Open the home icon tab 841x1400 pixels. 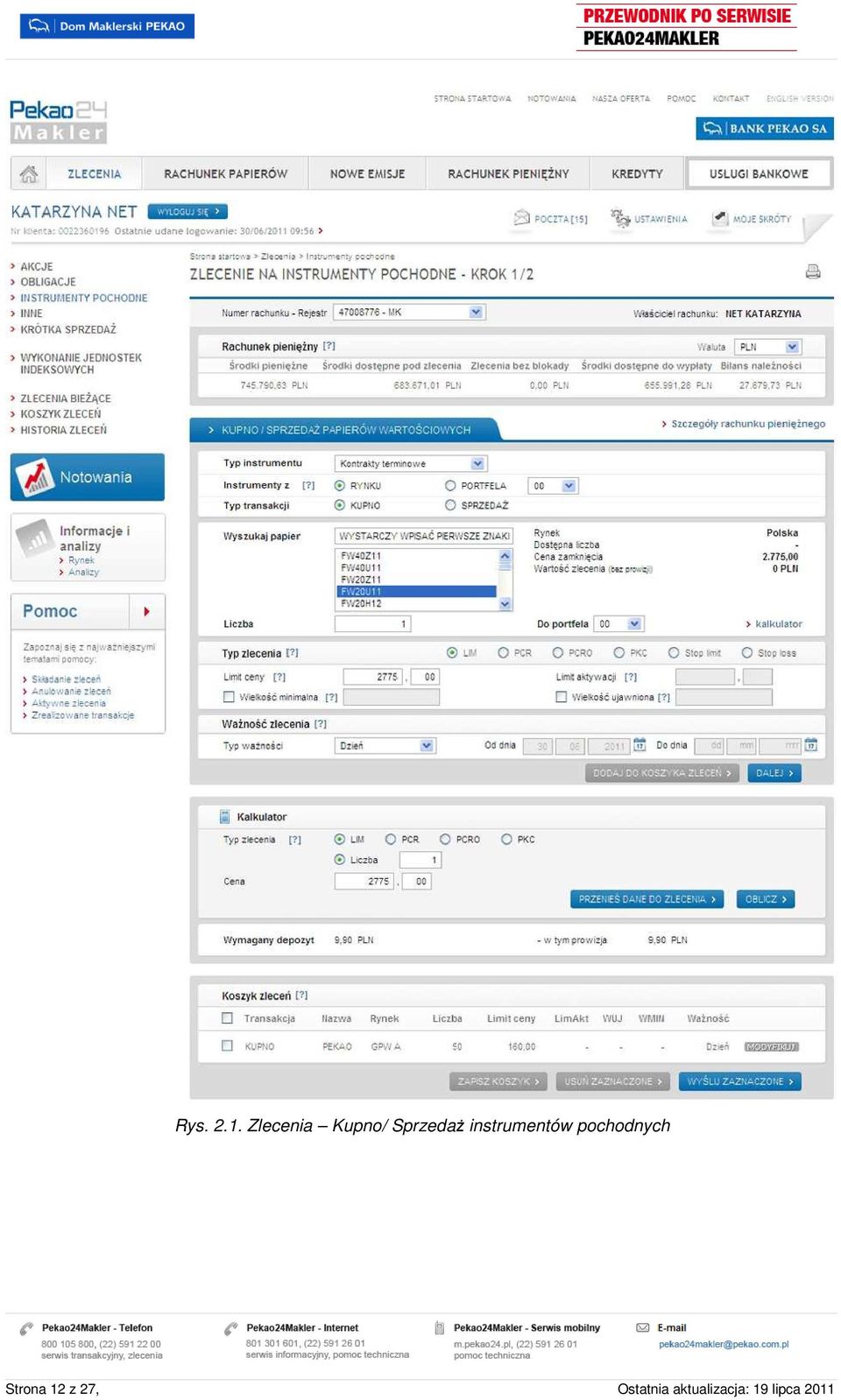tap(29, 173)
